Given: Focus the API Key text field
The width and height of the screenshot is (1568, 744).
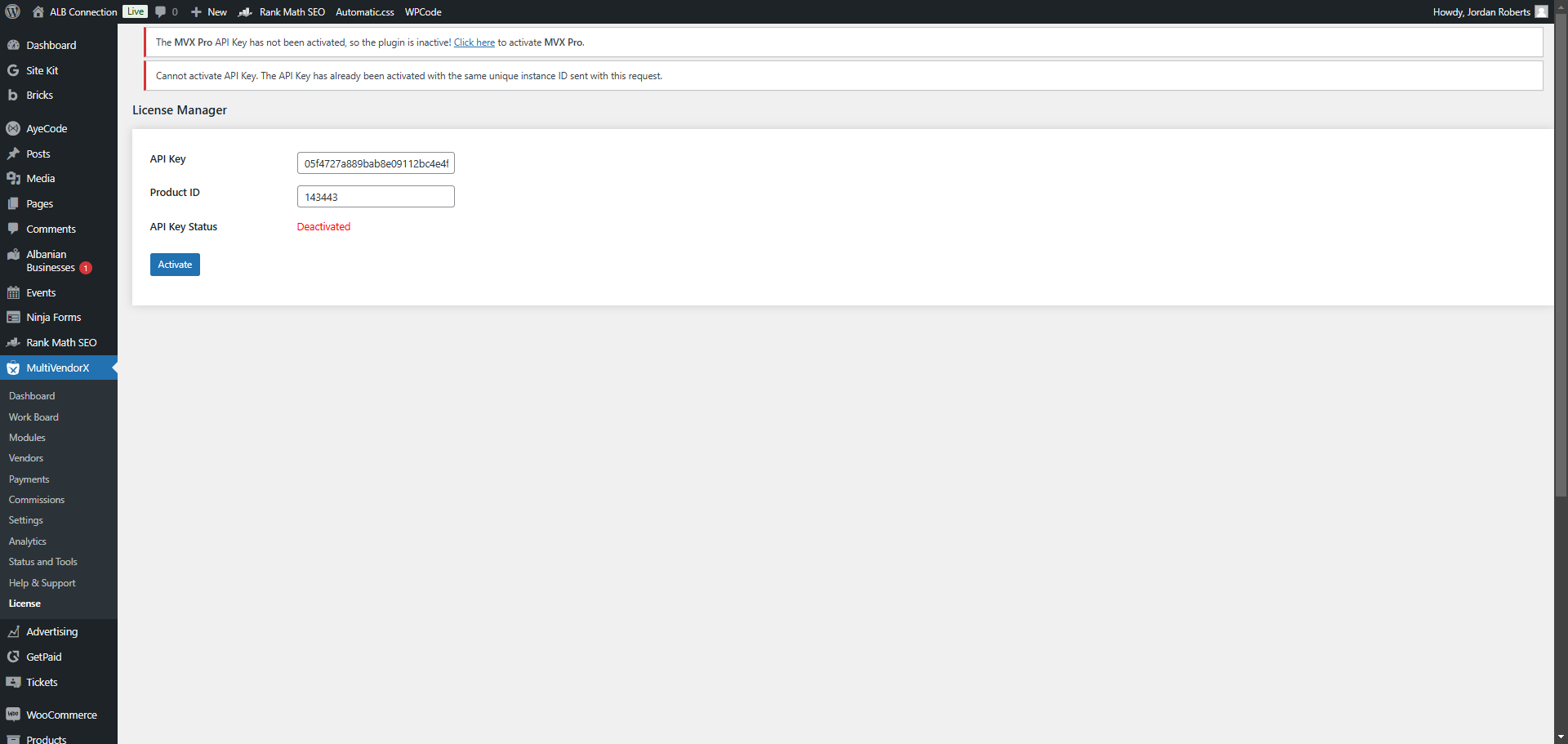Looking at the screenshot, I should point(376,163).
